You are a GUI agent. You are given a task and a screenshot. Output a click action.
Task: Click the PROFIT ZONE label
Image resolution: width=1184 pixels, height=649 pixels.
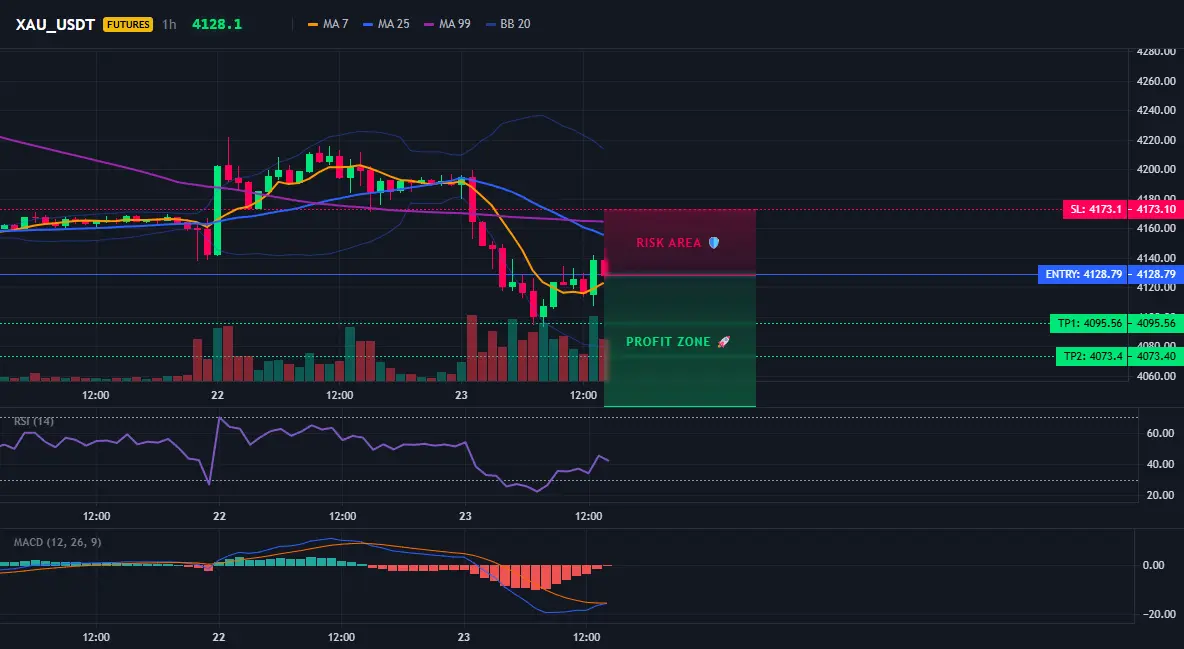click(x=668, y=342)
